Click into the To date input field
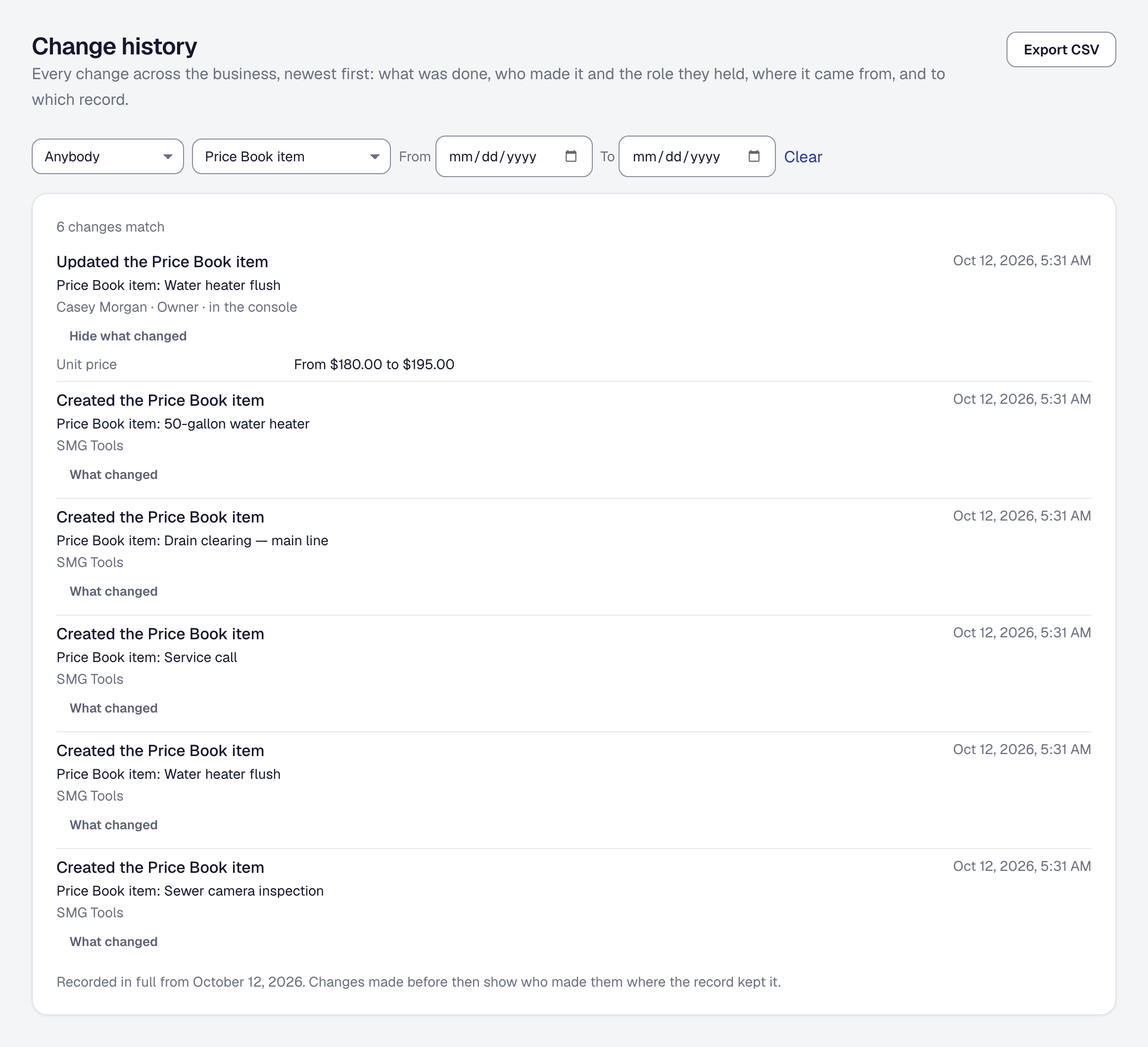 [x=696, y=156]
